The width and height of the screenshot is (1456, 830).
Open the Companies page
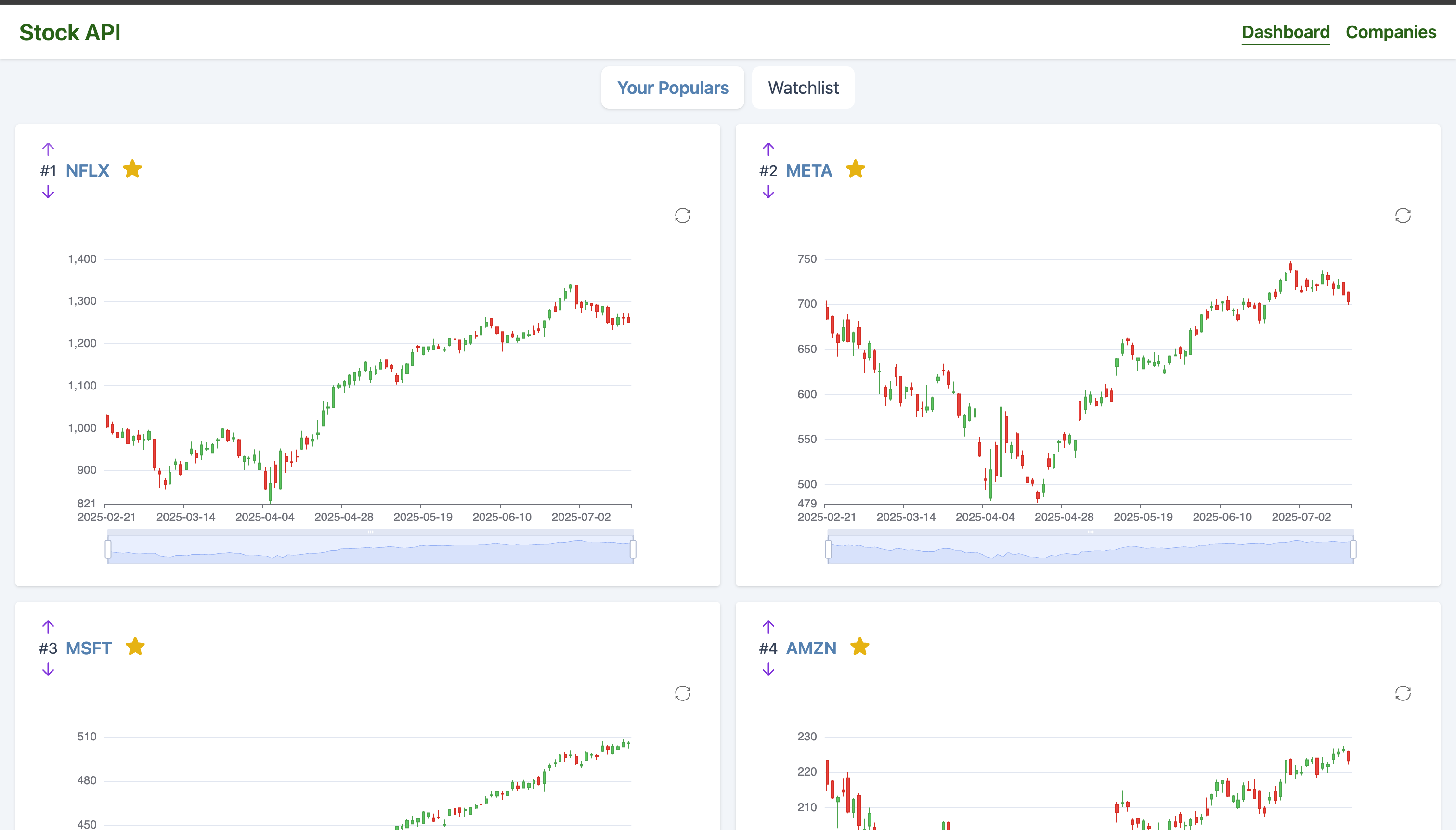pyautogui.click(x=1391, y=32)
